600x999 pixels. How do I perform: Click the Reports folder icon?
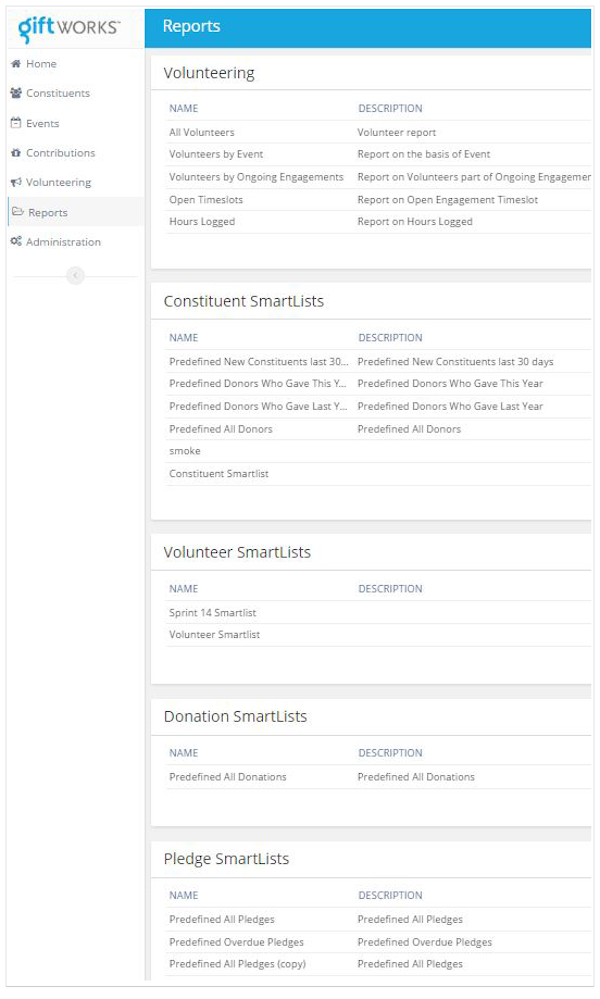[x=18, y=212]
